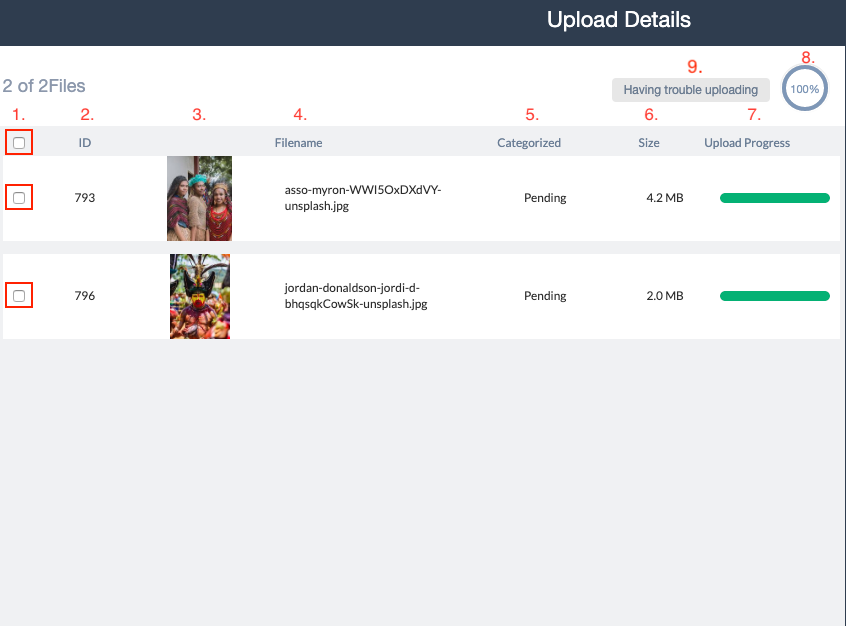
Task: Click the ID column header
Action: click(x=85, y=142)
